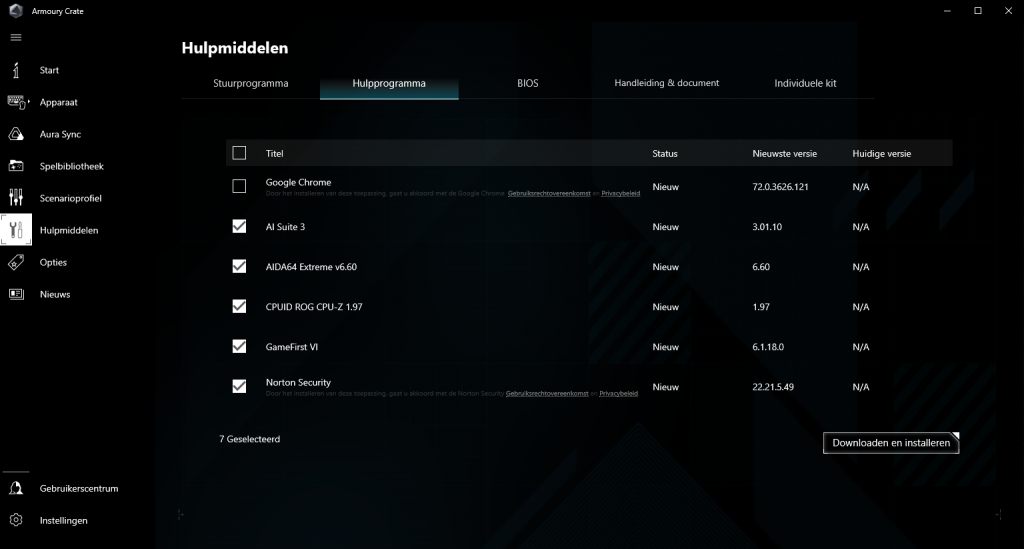
Task: Uncheck the AI Suite 3 checkbox
Action: pyautogui.click(x=239, y=226)
